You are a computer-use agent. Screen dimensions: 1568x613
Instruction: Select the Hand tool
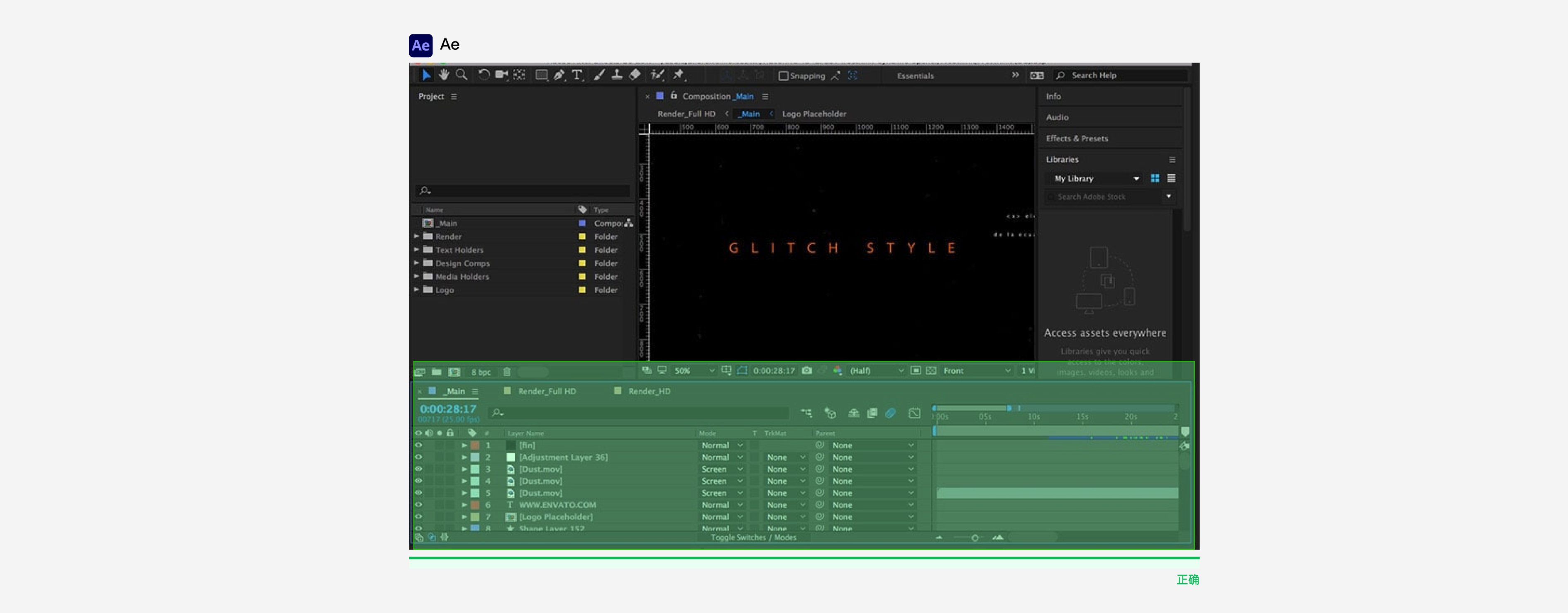pyautogui.click(x=444, y=75)
